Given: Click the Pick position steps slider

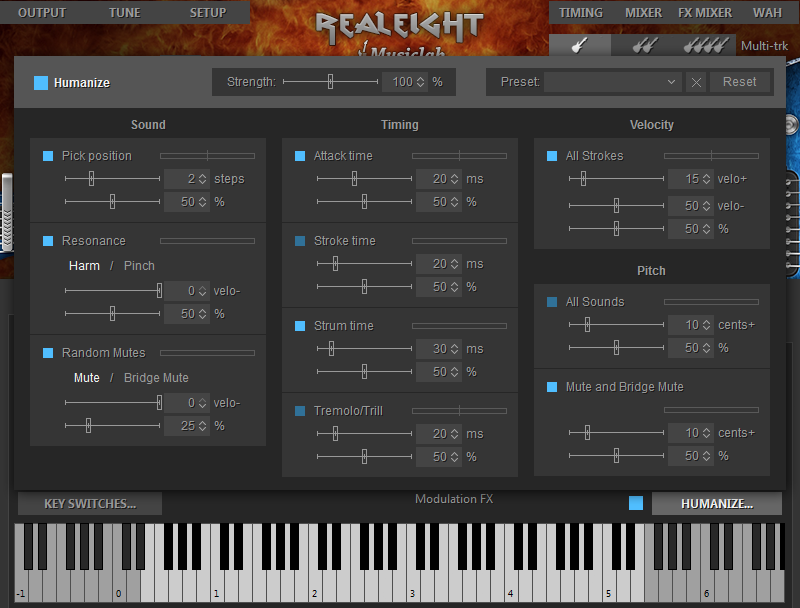Looking at the screenshot, I should pyautogui.click(x=112, y=179).
